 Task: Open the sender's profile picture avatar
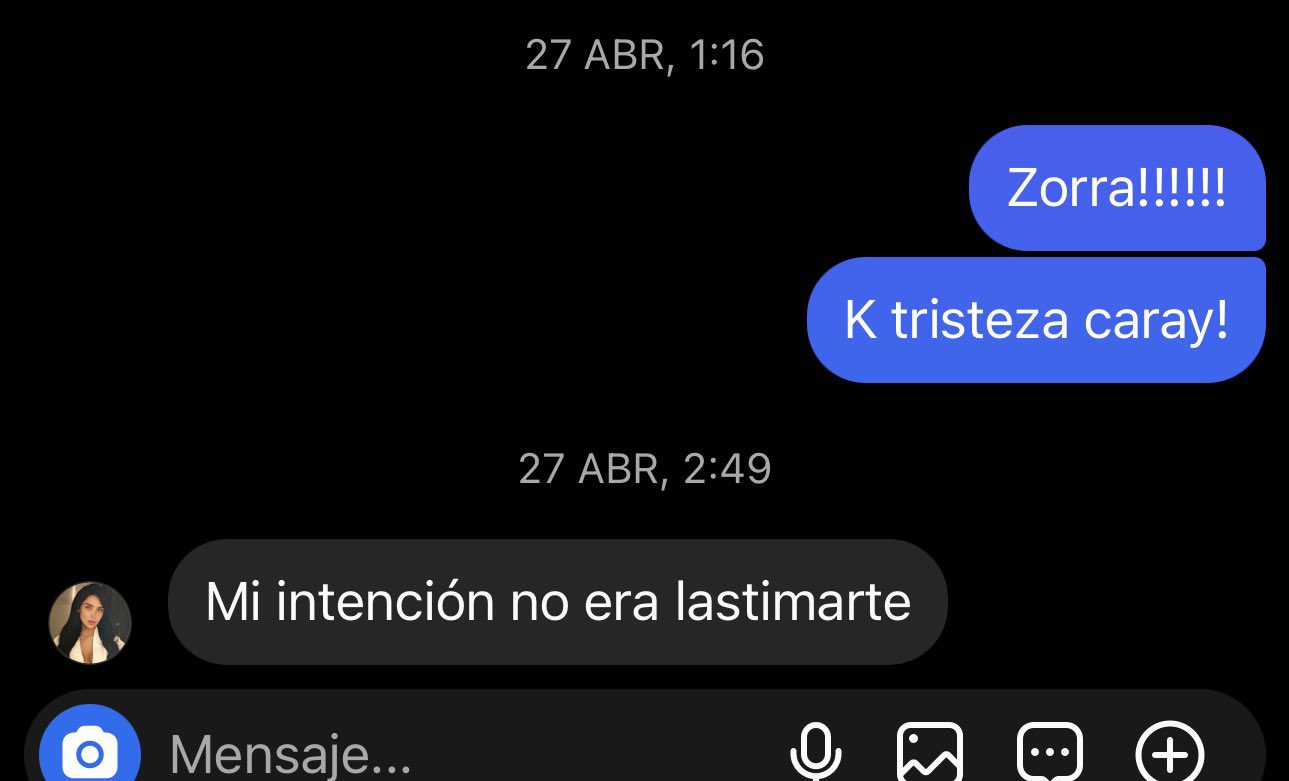tap(90, 623)
